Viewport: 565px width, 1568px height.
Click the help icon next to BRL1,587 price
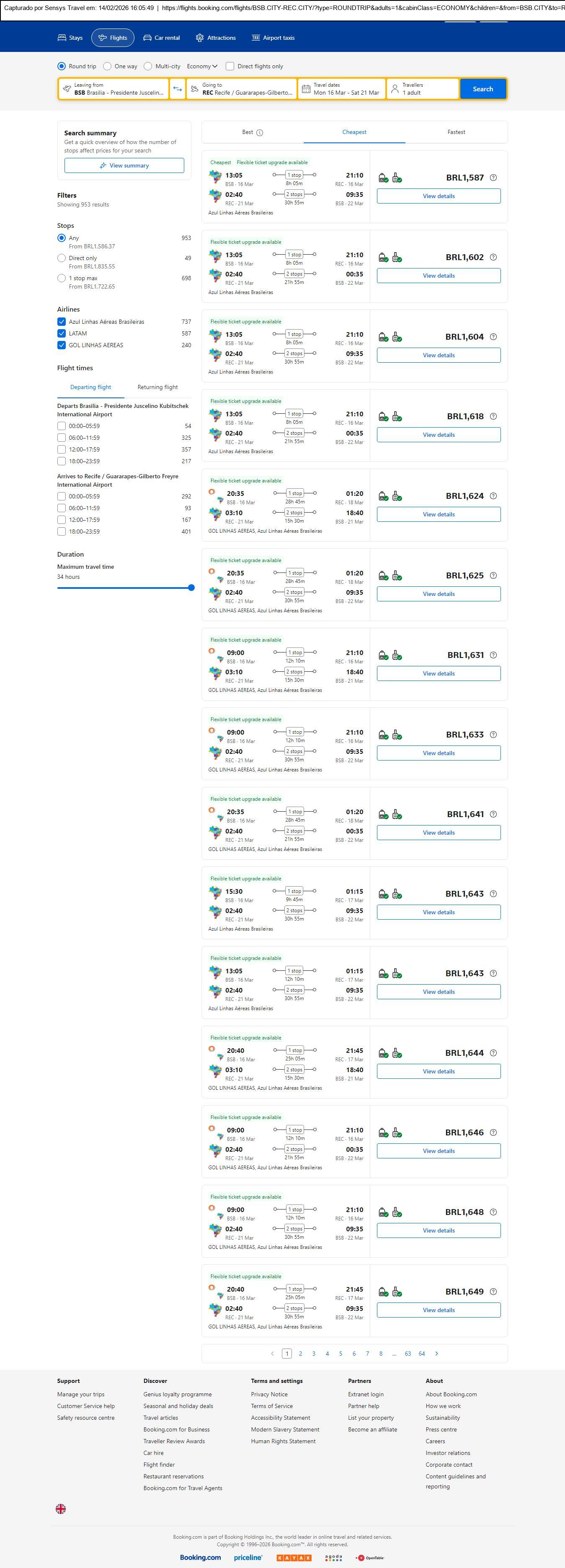[x=493, y=178]
